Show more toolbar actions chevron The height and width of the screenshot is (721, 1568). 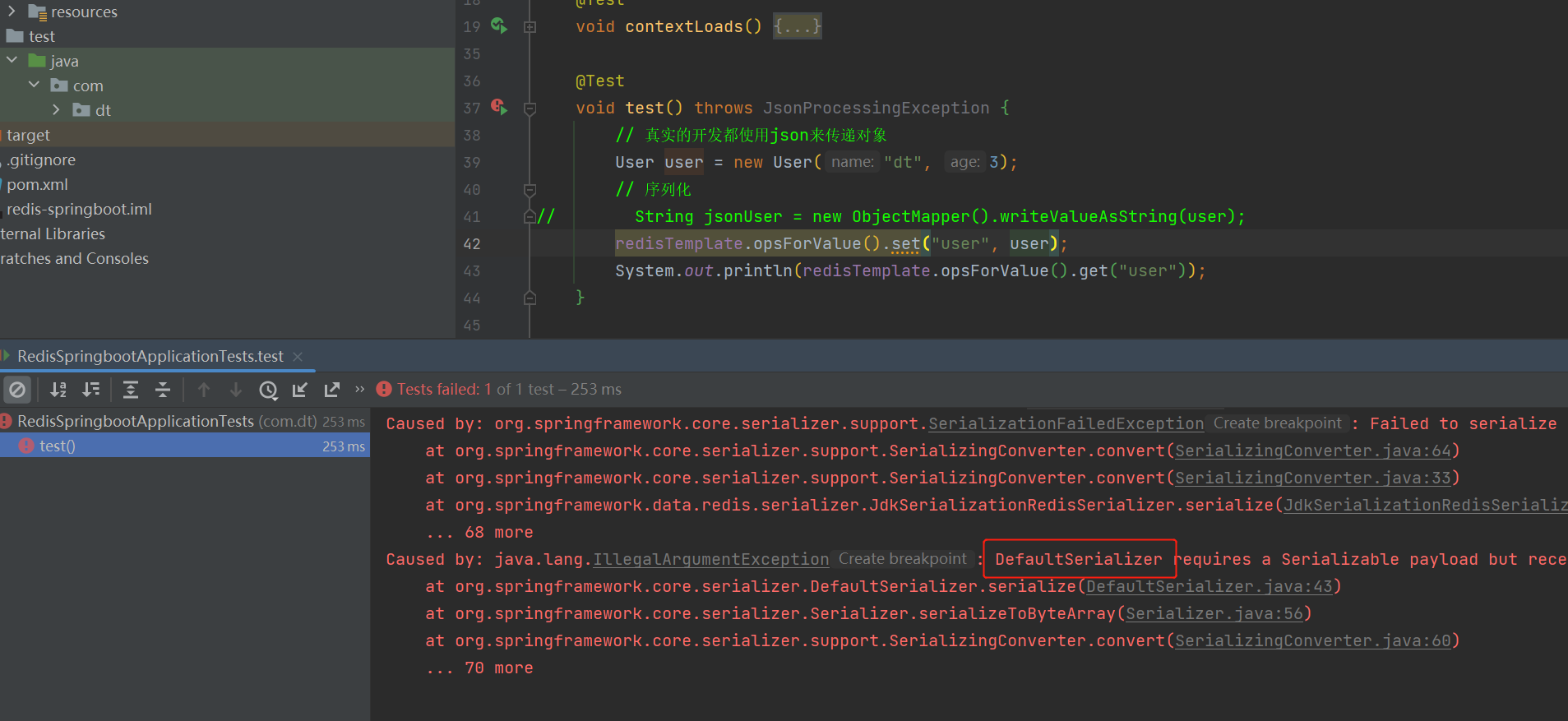359,389
